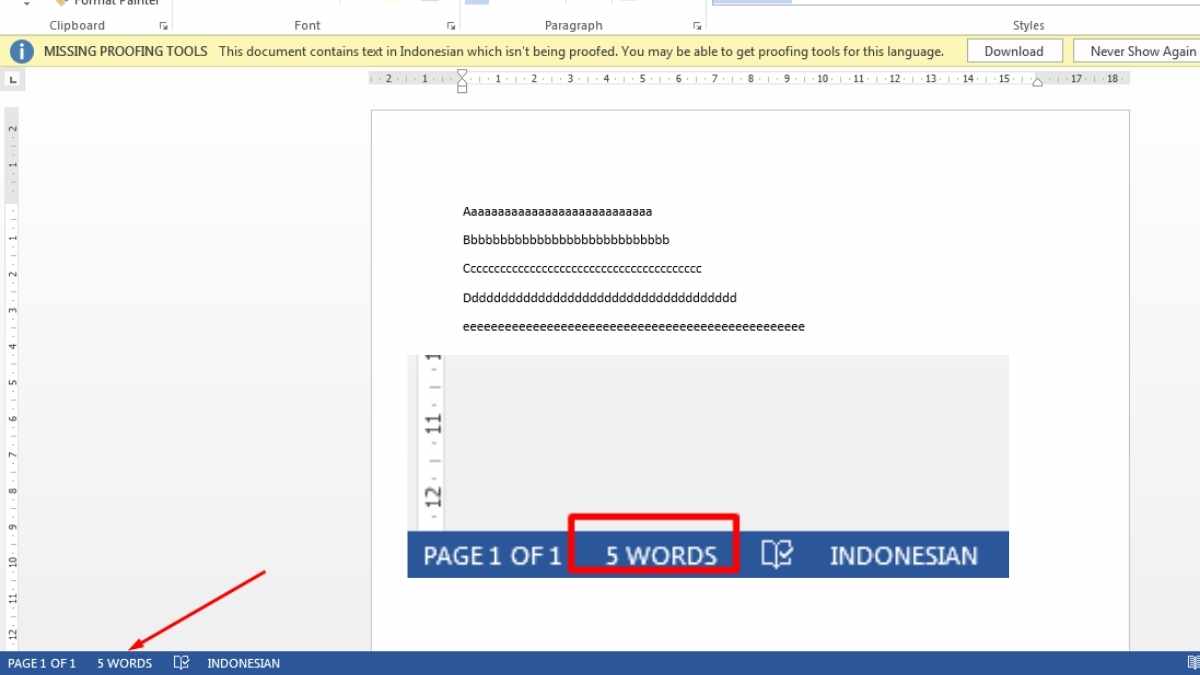Change language by clicking INDONESIAN in status bar

(243, 663)
